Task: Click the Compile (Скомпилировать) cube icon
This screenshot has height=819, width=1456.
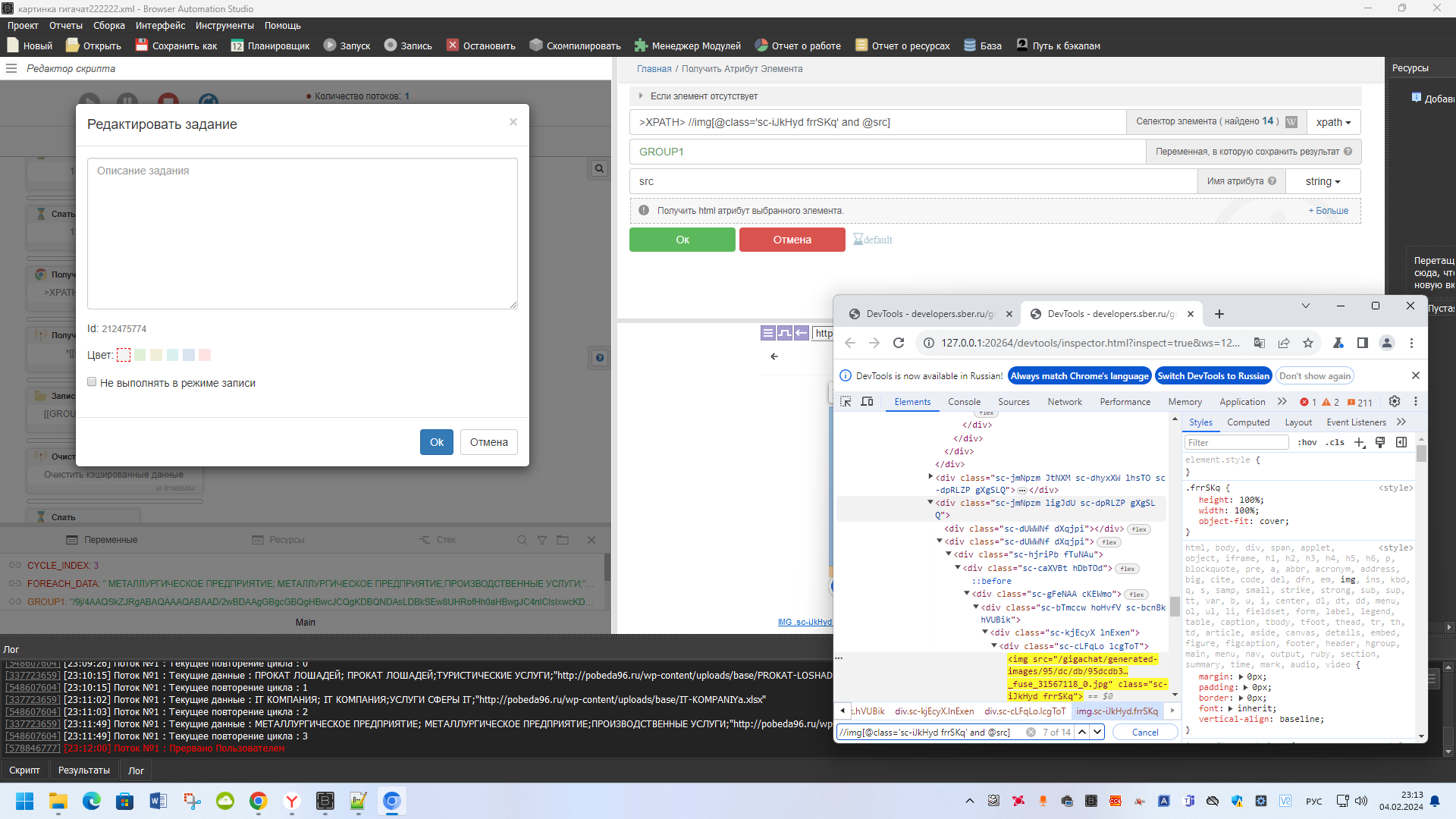Action: click(536, 45)
